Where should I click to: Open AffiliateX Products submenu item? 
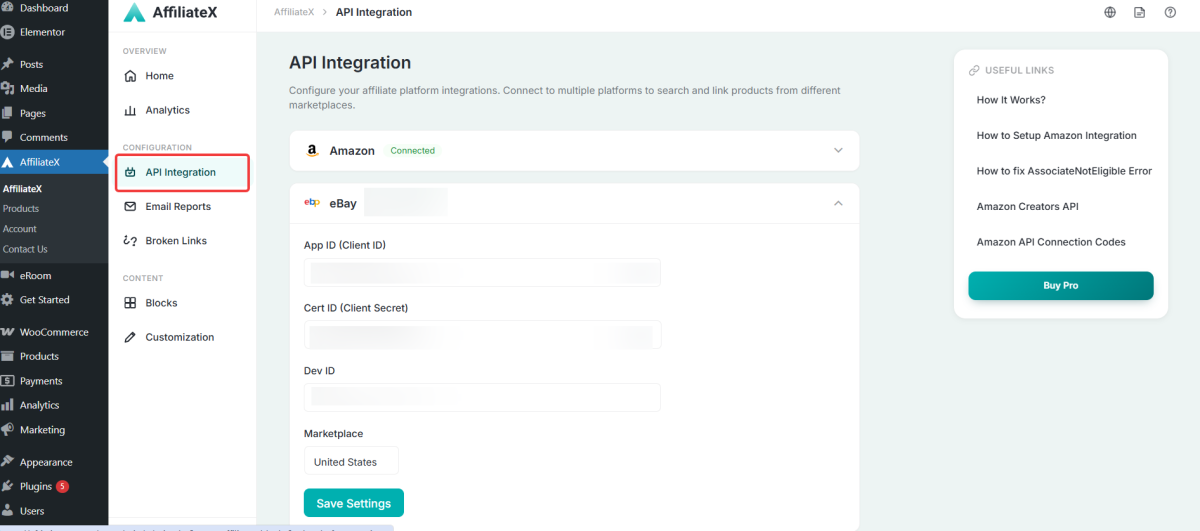click(21, 209)
